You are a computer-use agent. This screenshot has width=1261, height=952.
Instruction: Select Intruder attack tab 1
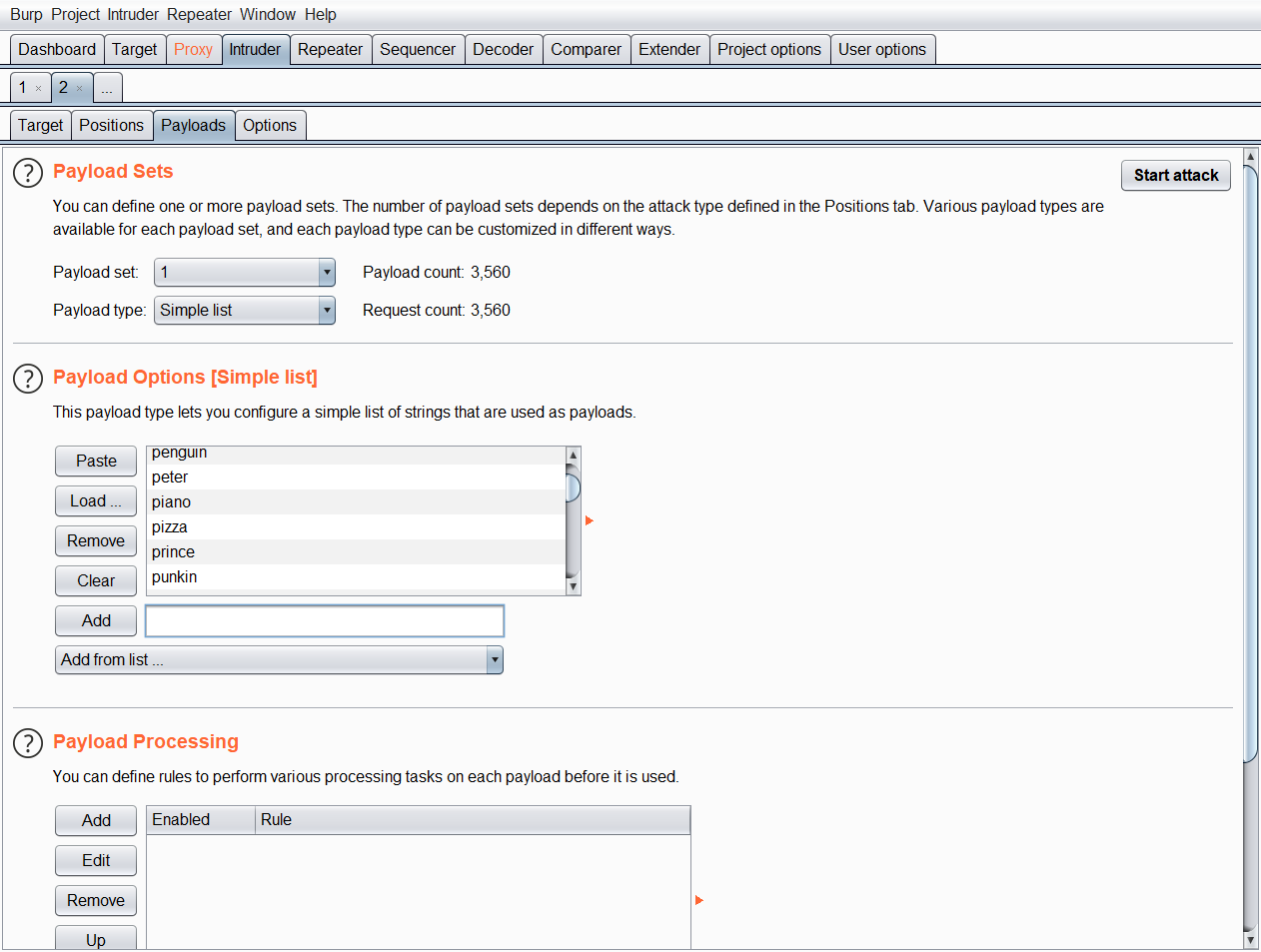pyautogui.click(x=24, y=88)
